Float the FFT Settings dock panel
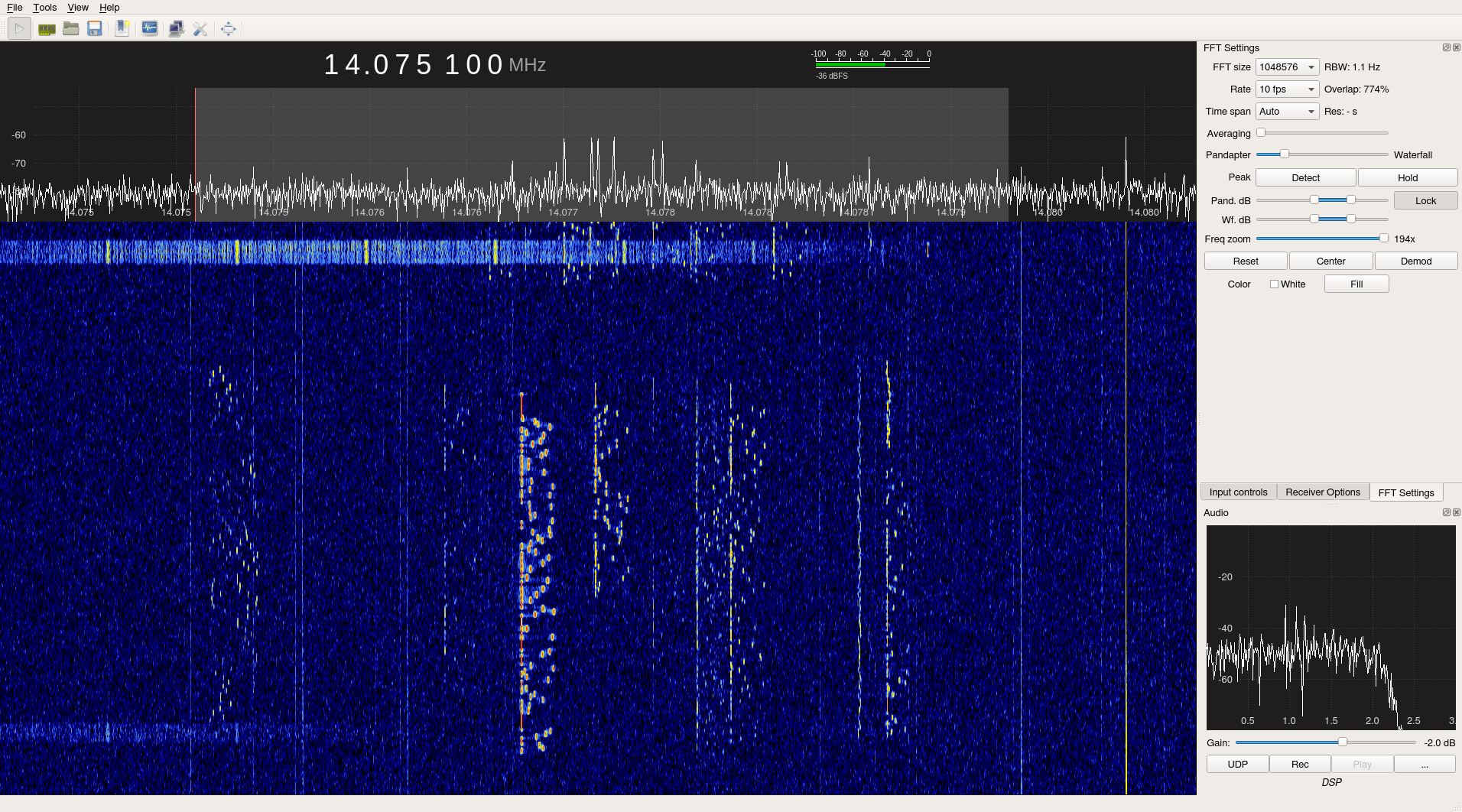 click(x=1446, y=47)
